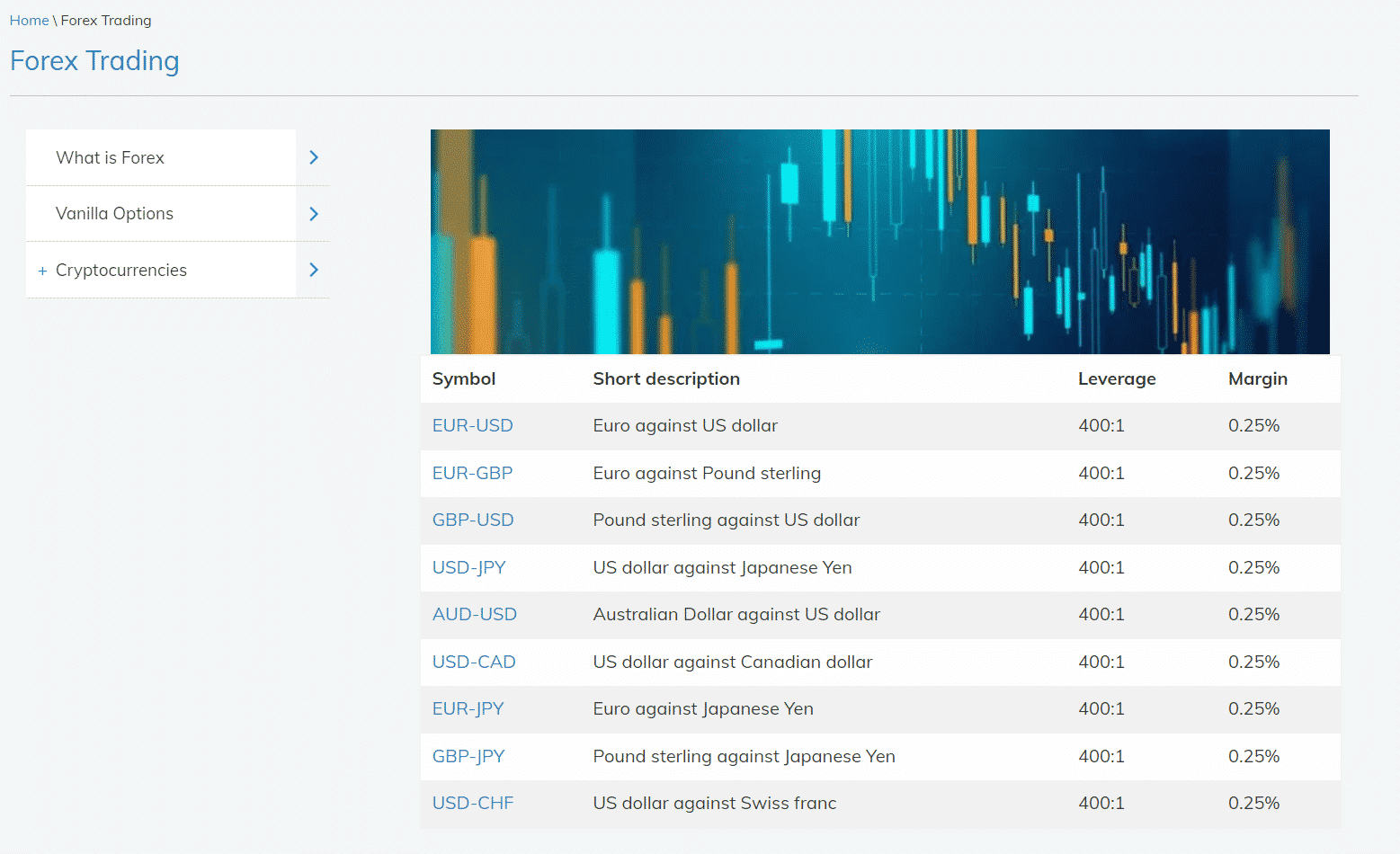The image size is (1400, 854).
Task: Click the 0.25% margin in the EUR-USD row
Action: pyautogui.click(x=1253, y=426)
